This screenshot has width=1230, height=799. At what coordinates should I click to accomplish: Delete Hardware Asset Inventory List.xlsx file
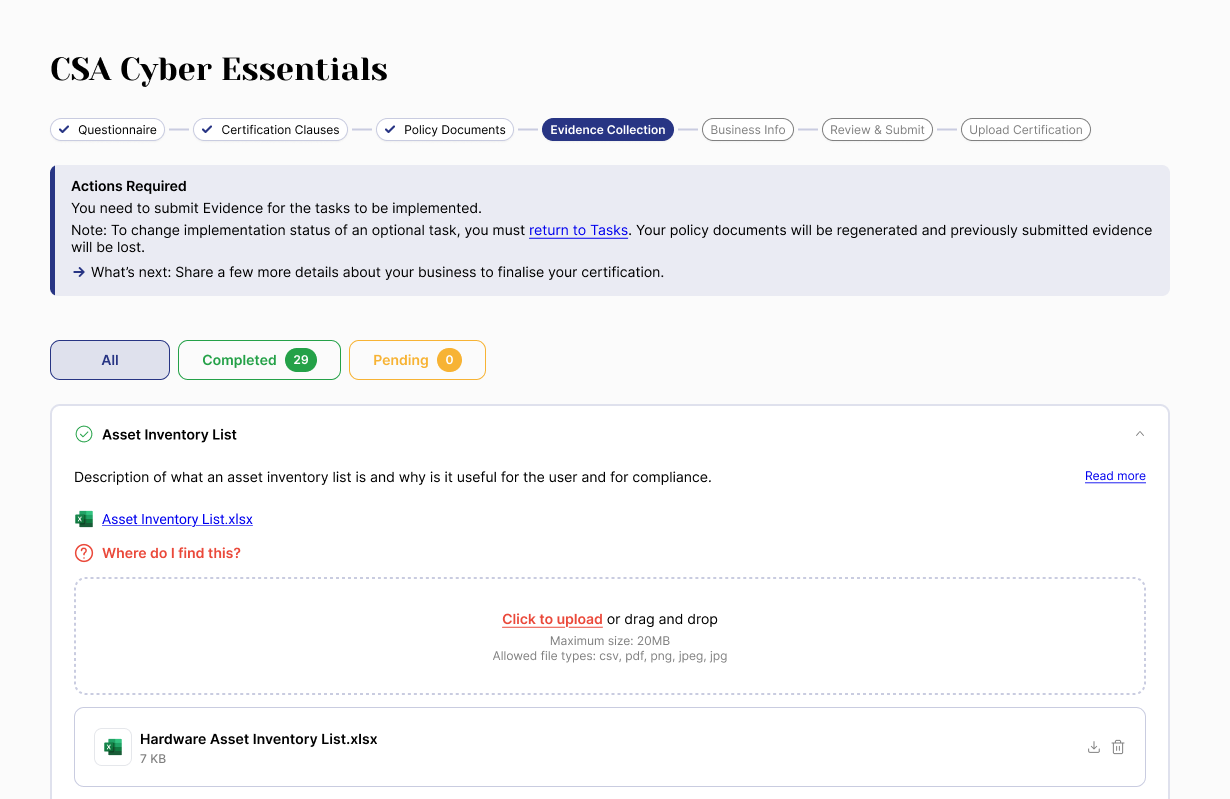point(1118,747)
